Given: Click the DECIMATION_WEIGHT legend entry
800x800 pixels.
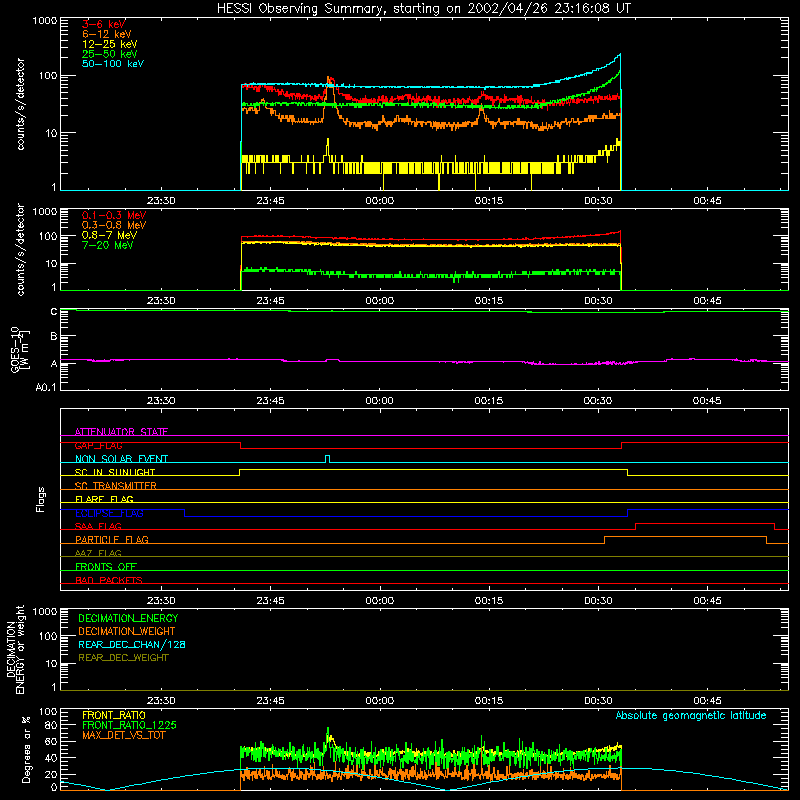Looking at the screenshot, I should [127, 631].
